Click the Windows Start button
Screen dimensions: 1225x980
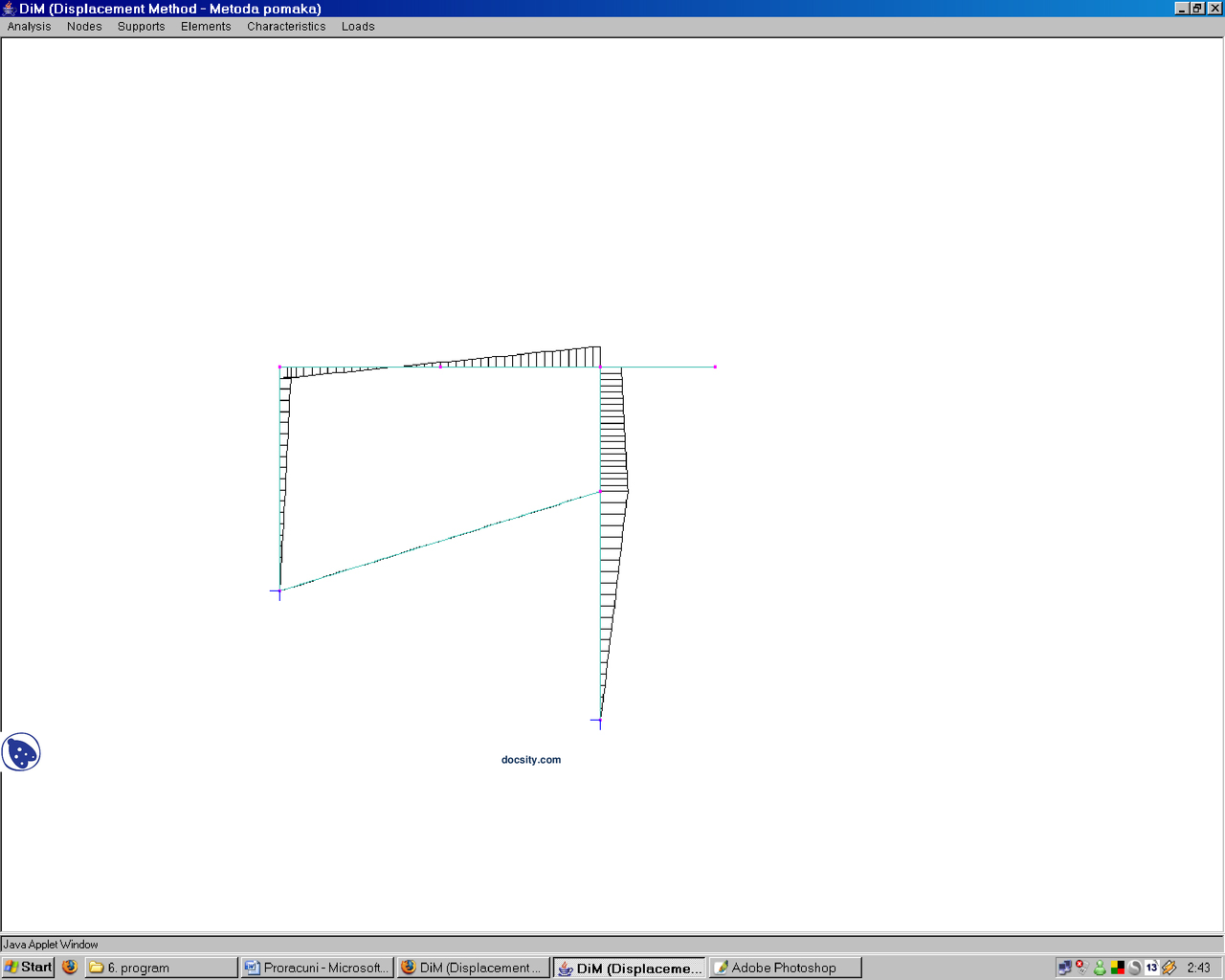pyautogui.click(x=29, y=968)
